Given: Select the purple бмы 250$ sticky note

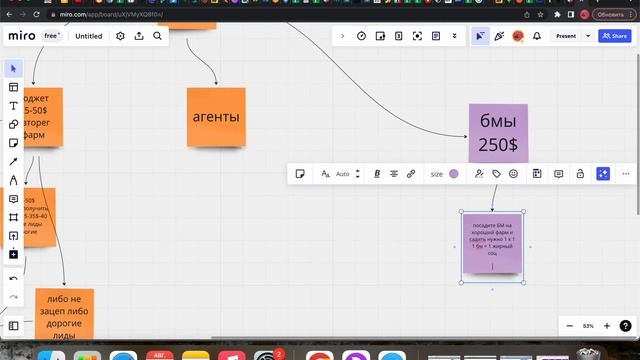Looking at the screenshot, I should (x=498, y=133).
